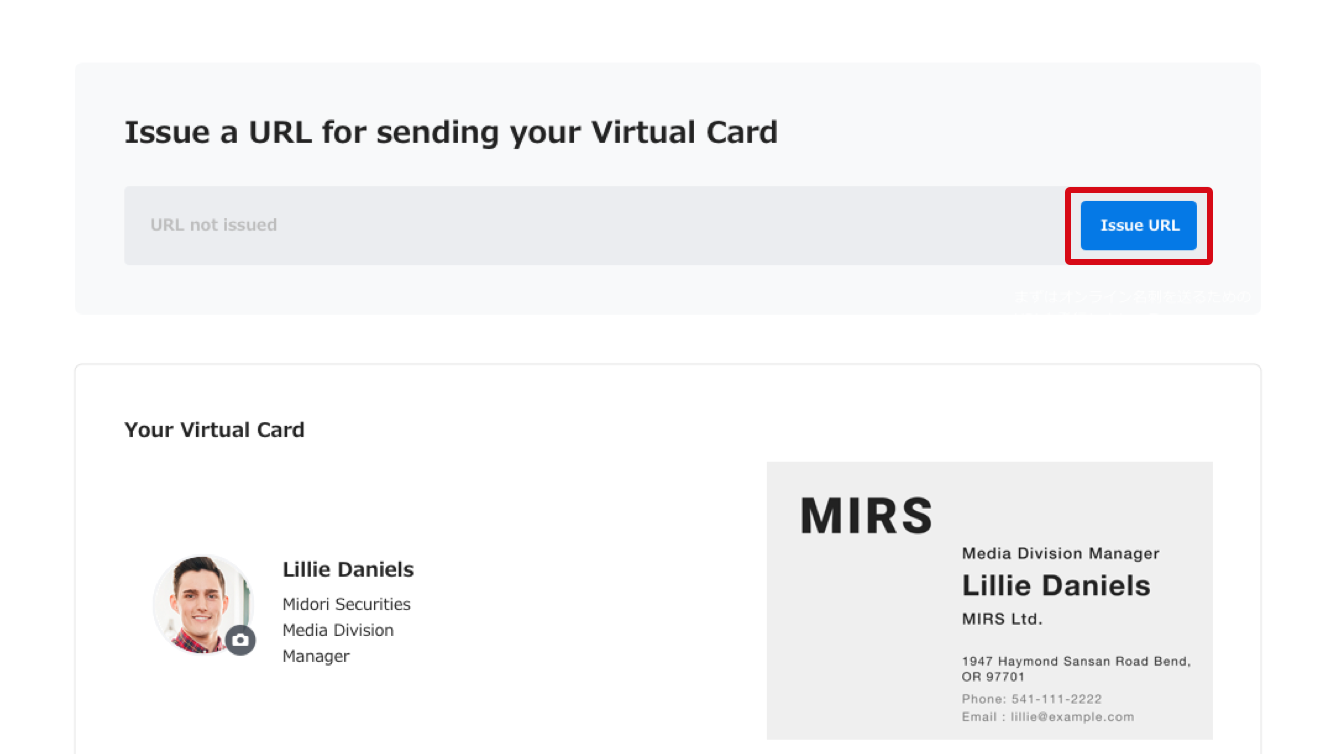Click the large Lillie Daniels card name
This screenshot has width=1340, height=754.
[1056, 585]
